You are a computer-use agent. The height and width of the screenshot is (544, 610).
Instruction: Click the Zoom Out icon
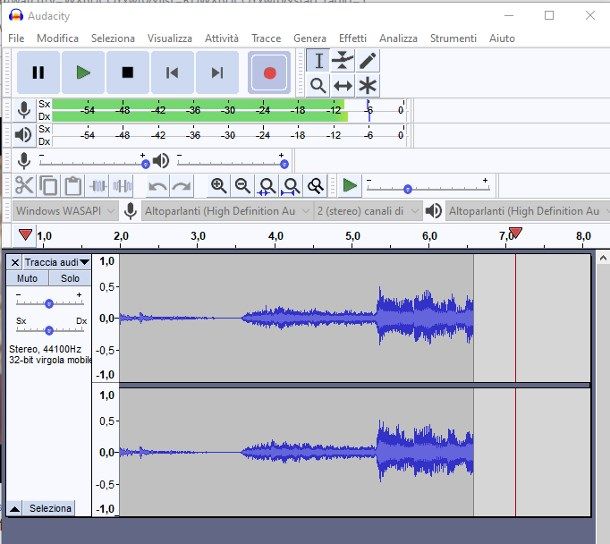point(242,186)
